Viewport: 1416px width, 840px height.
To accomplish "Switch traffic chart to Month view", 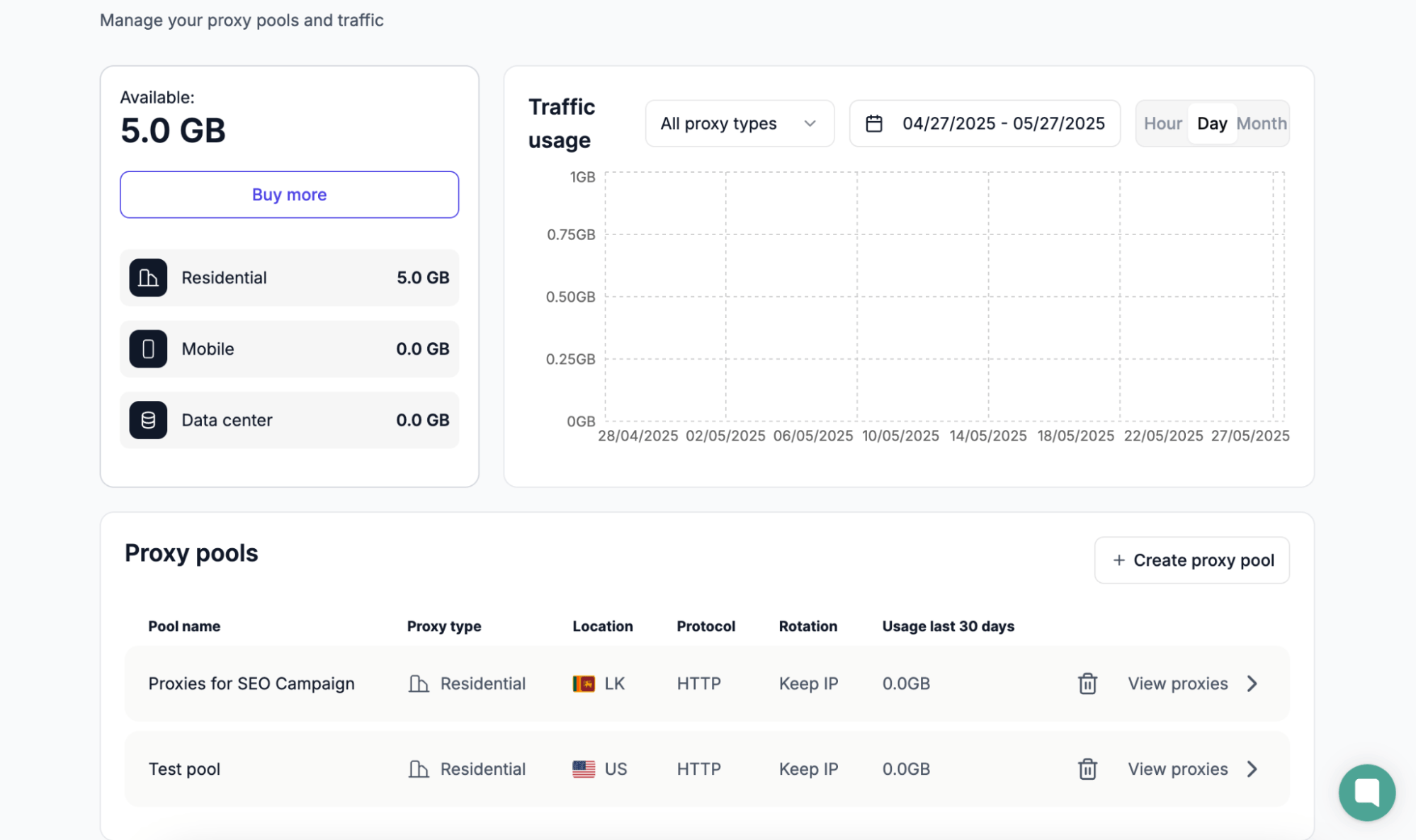I will tap(1262, 123).
